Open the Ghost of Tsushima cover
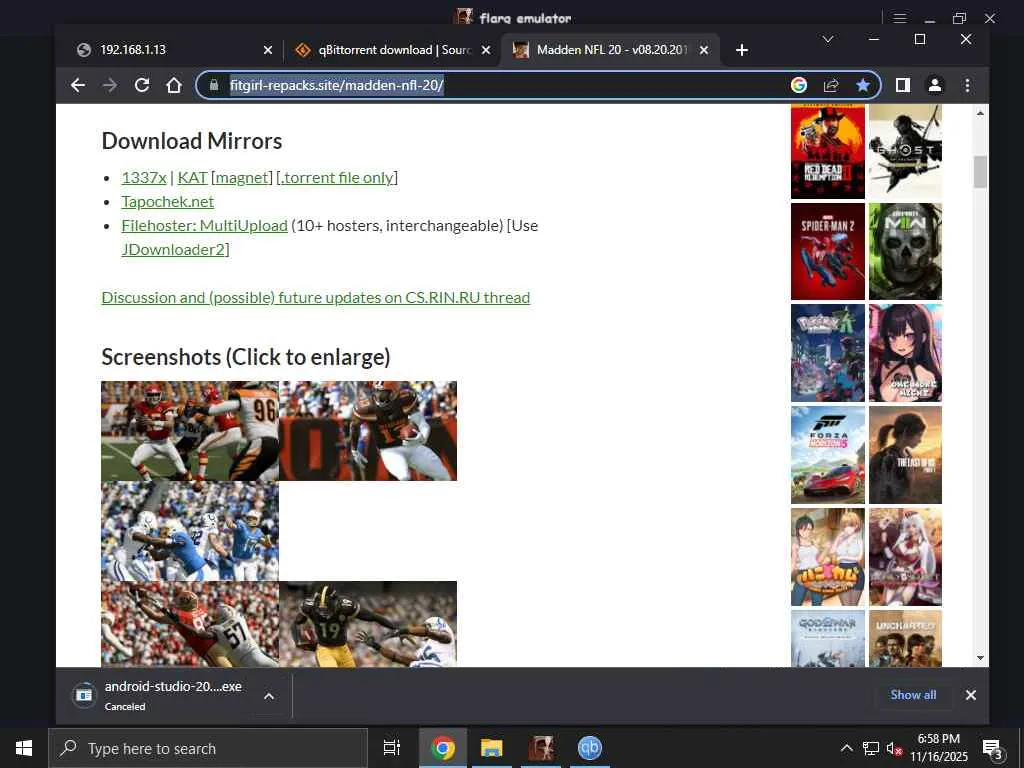Screen dimensions: 1024x768 coord(905,152)
